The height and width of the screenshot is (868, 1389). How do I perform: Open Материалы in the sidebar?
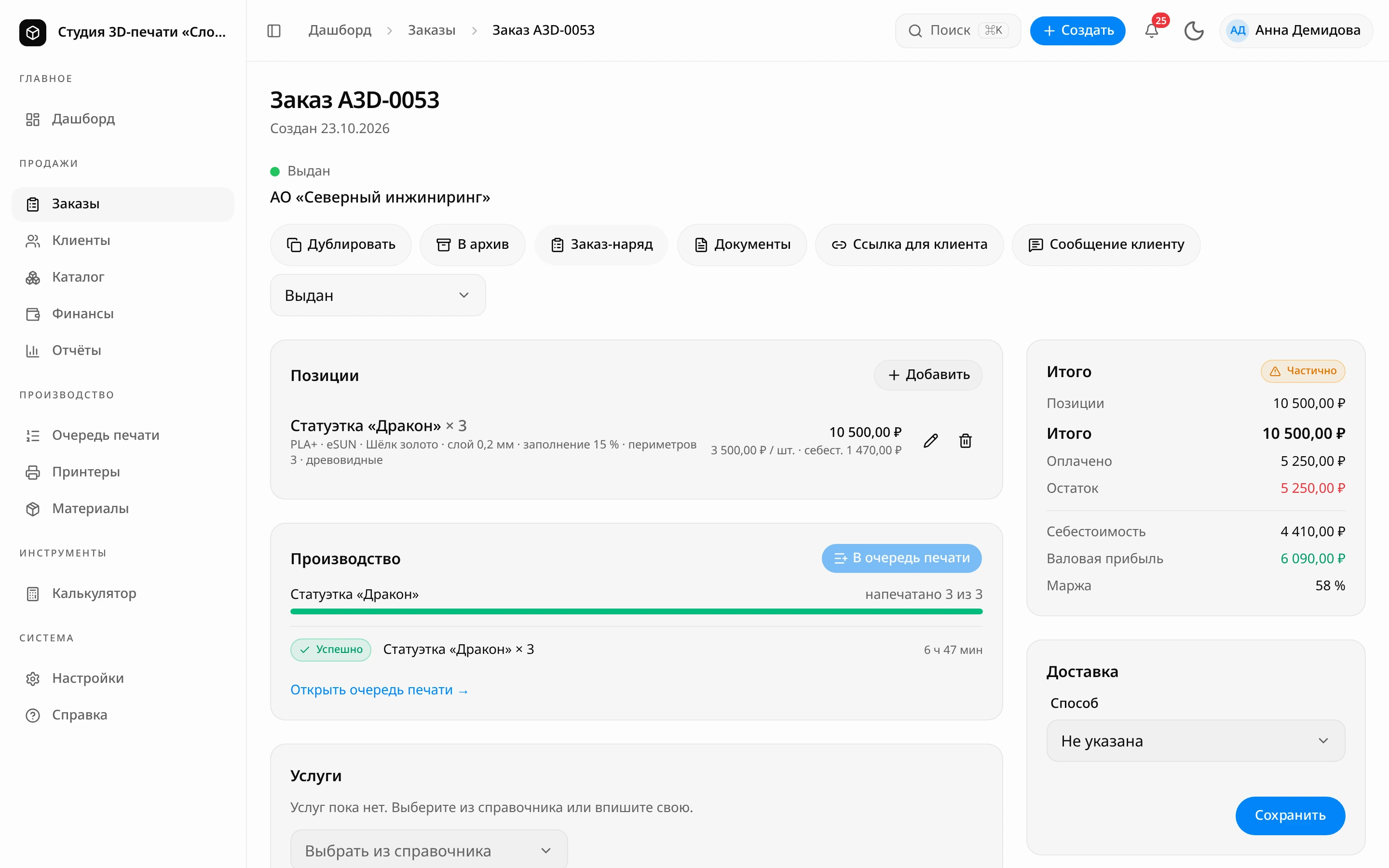pos(123,509)
